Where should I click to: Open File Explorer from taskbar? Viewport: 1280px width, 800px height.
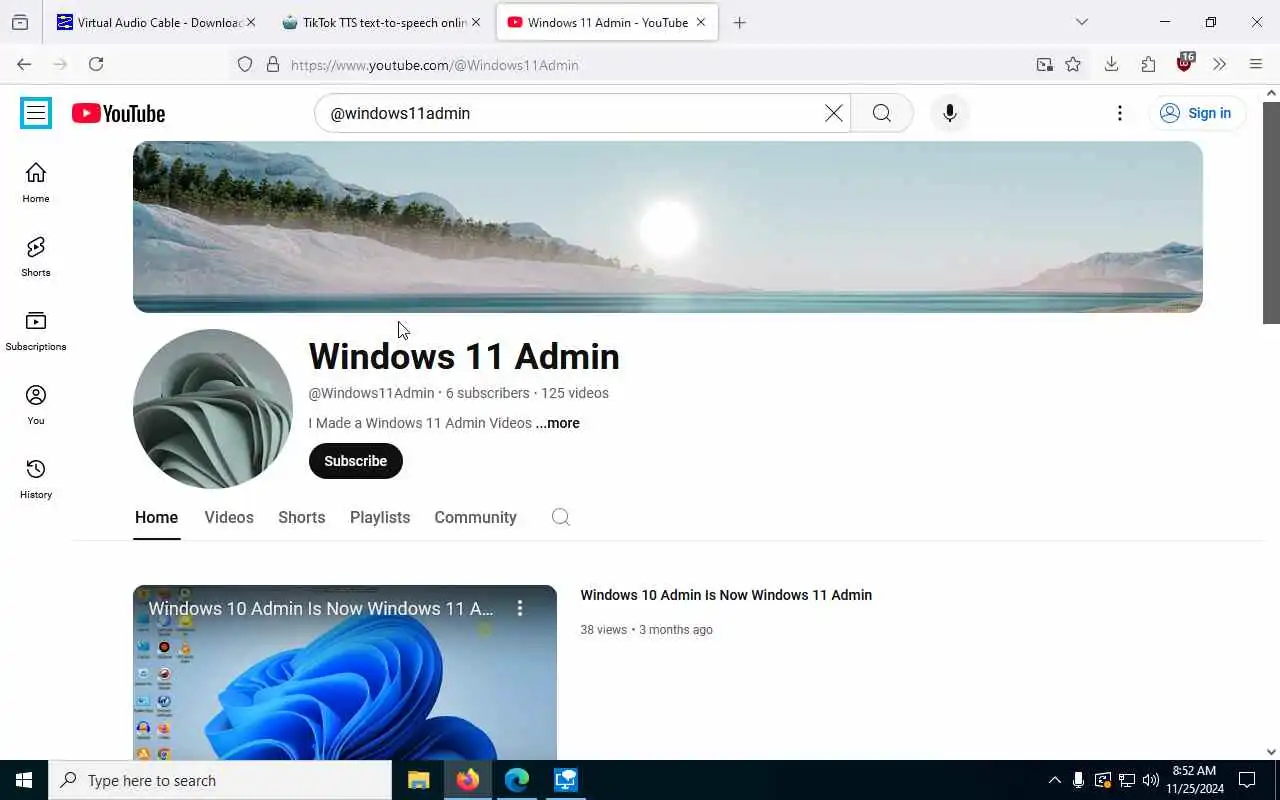[x=419, y=780]
